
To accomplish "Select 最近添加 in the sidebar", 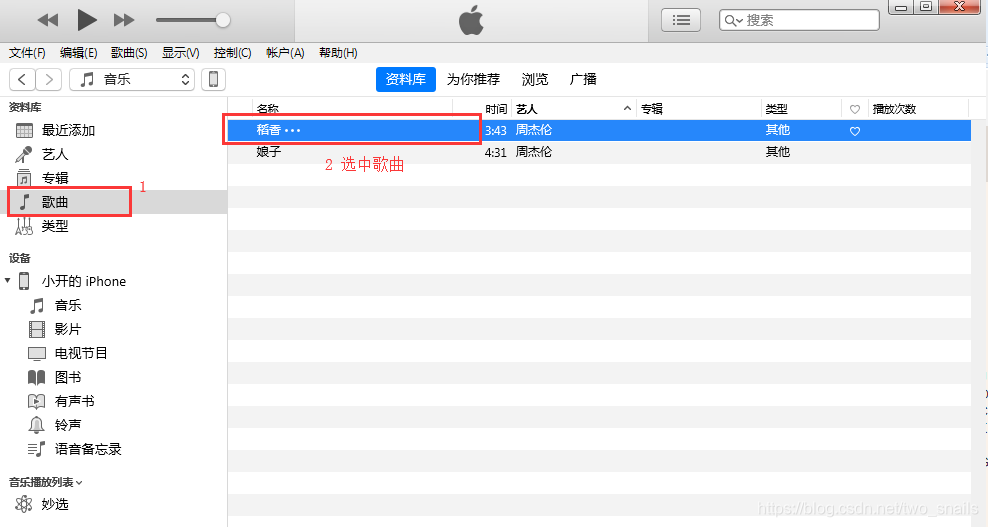I will pyautogui.click(x=113, y=130).
